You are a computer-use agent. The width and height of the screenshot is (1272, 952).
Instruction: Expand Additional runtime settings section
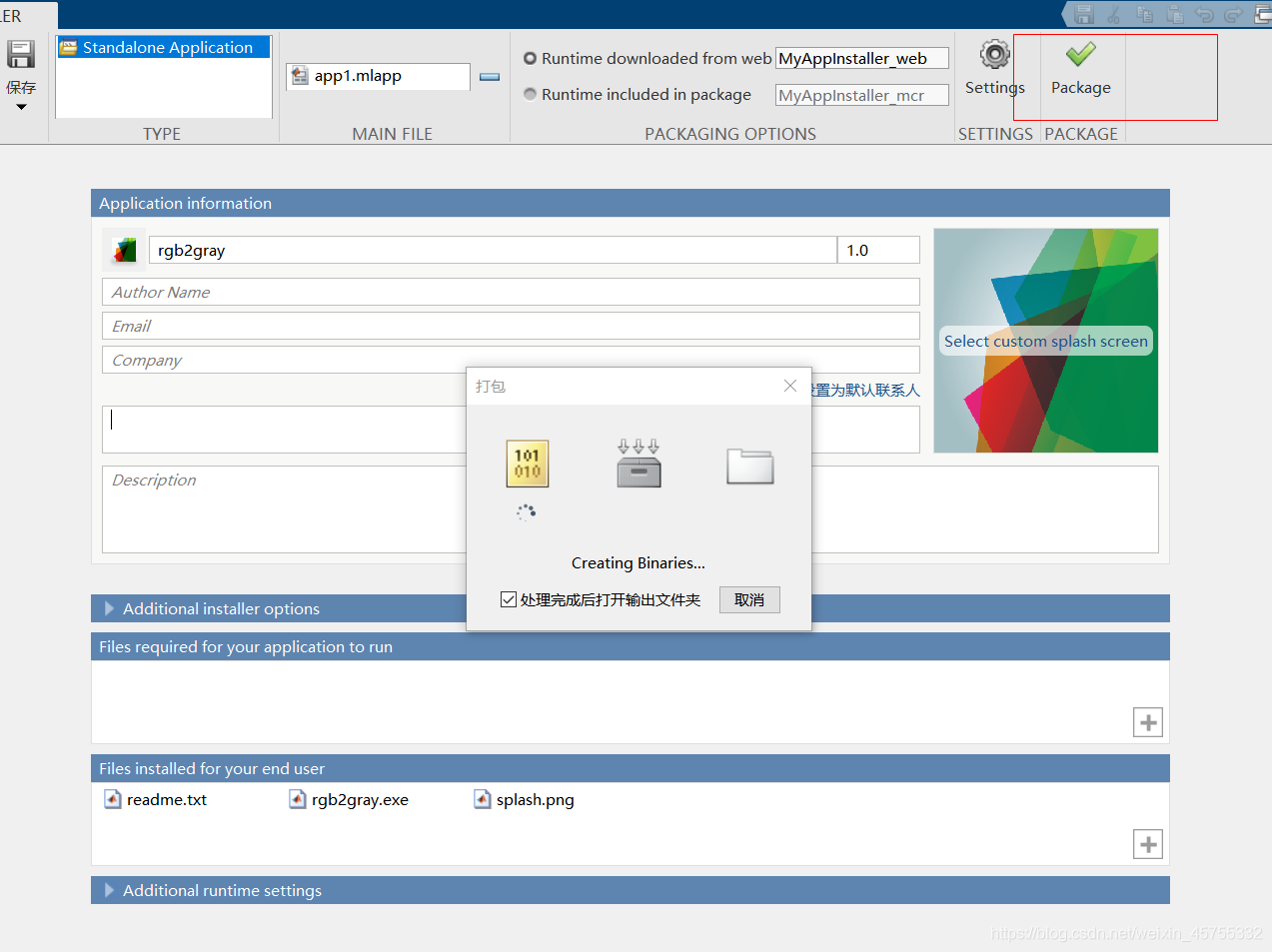[110, 890]
